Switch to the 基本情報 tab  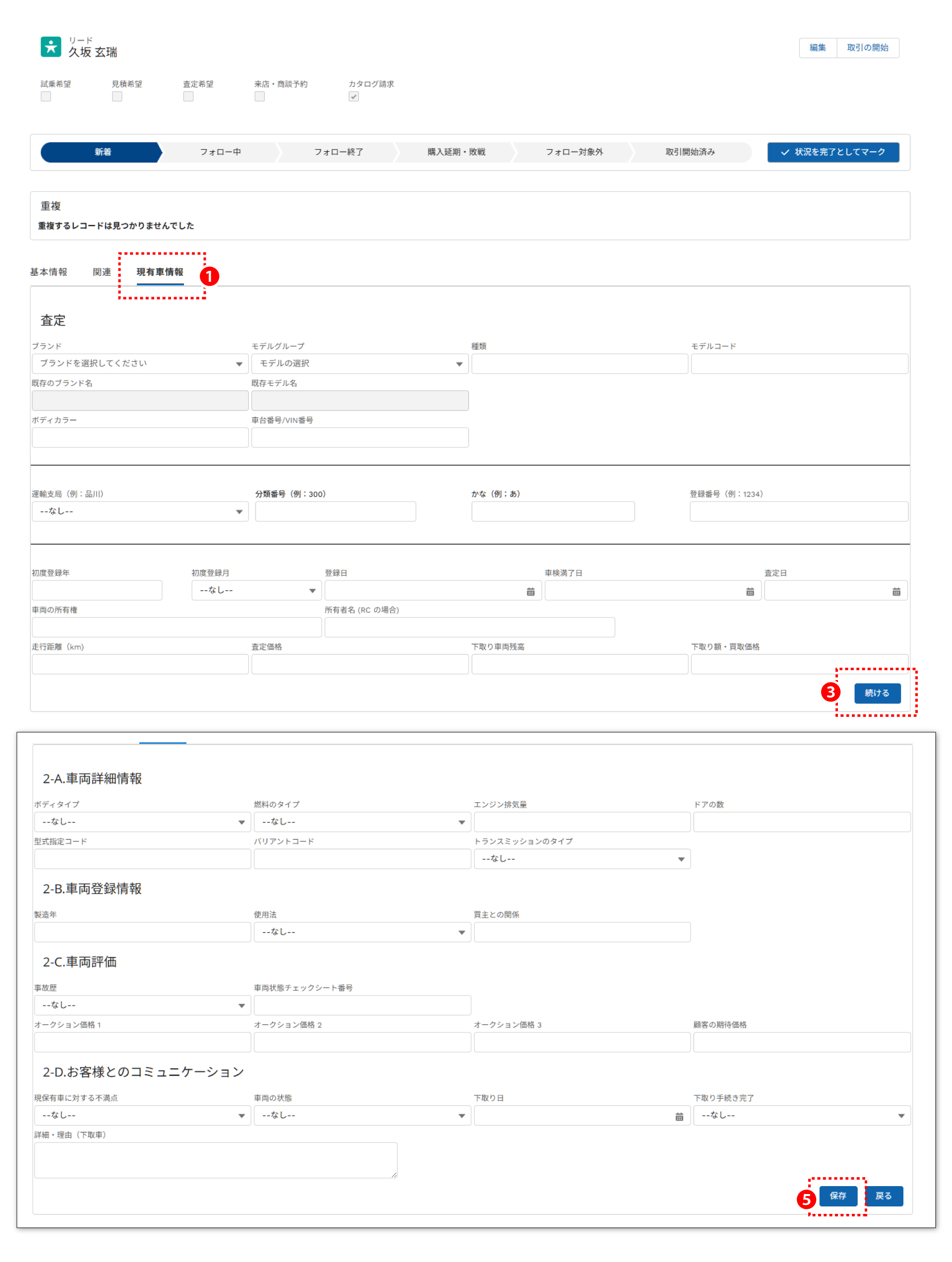click(x=49, y=272)
